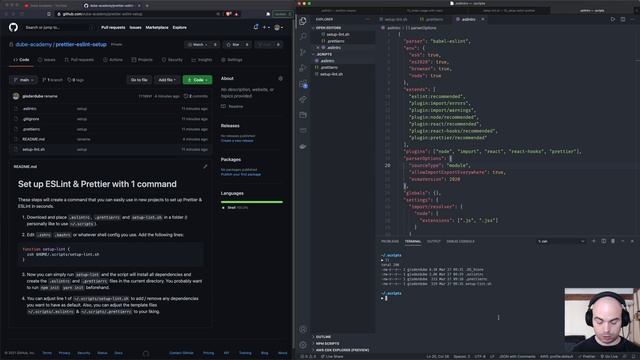The image size is (640, 360).
Task: Select setup-lint.sh under Open Editors
Action: [338, 34]
